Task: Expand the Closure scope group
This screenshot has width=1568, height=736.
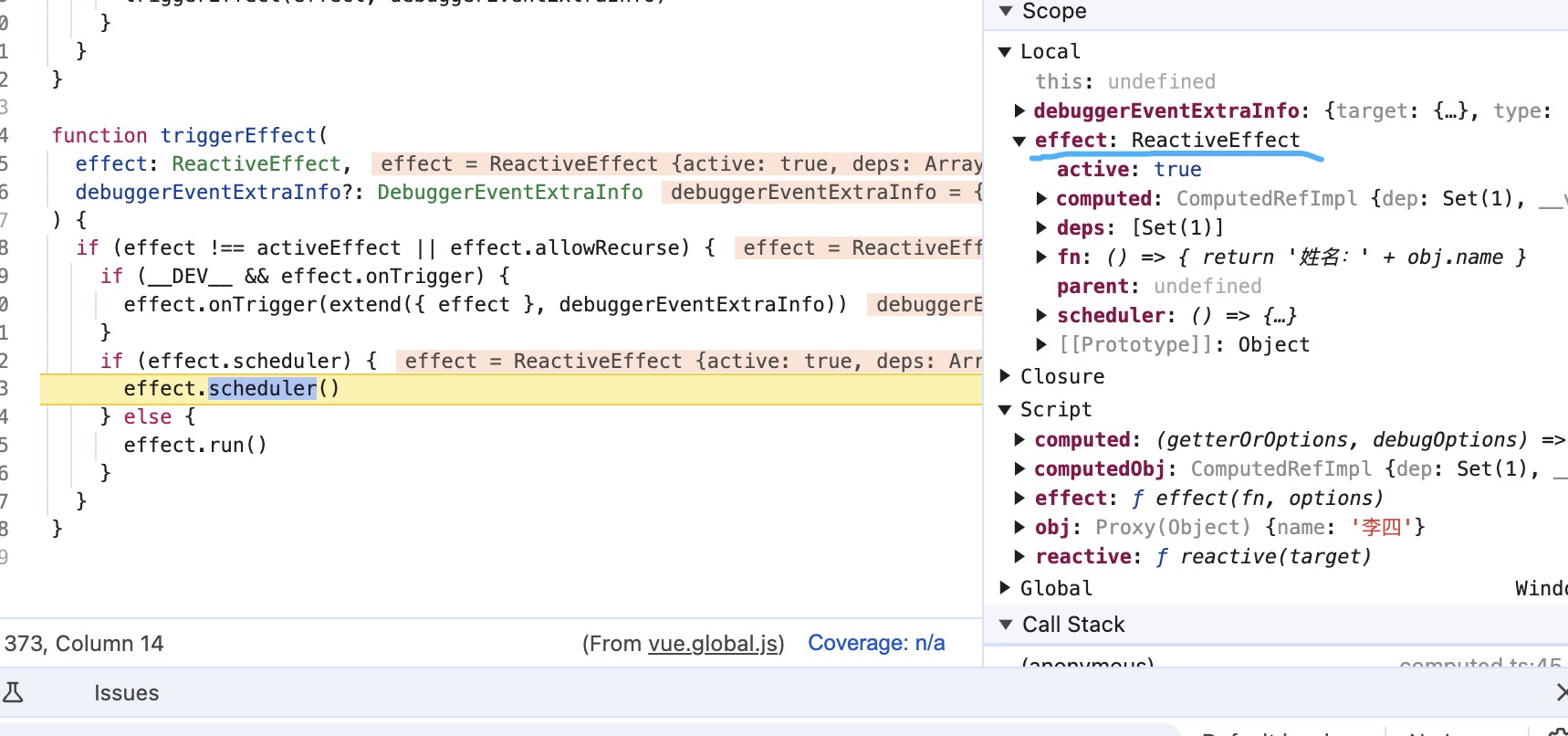Action: click(1005, 376)
